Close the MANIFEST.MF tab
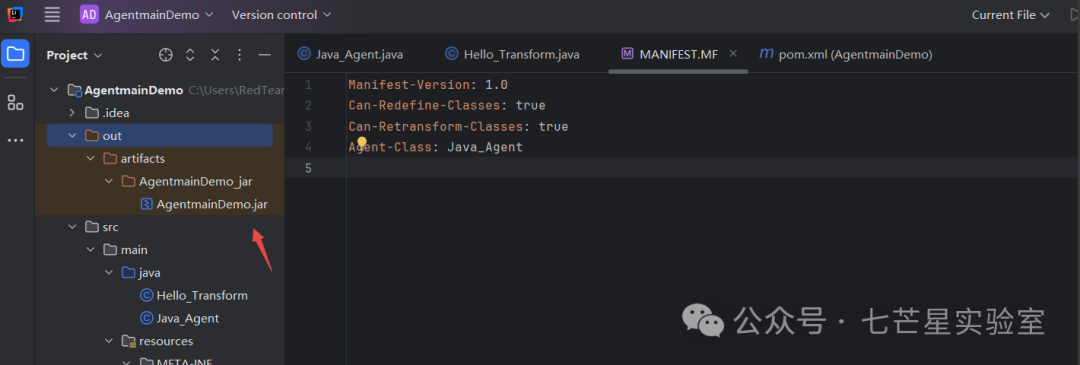Viewport: 1080px width, 365px height. pos(733,53)
